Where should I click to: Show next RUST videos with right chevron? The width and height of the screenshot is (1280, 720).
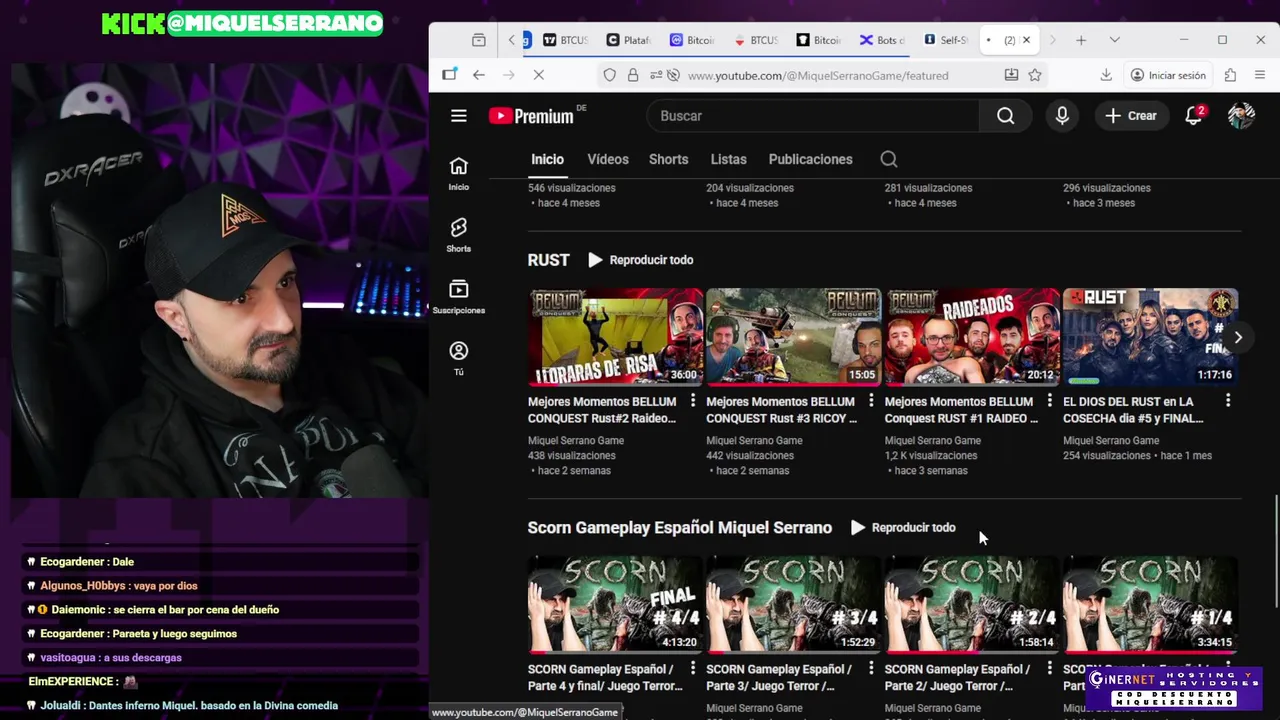pos(1238,338)
